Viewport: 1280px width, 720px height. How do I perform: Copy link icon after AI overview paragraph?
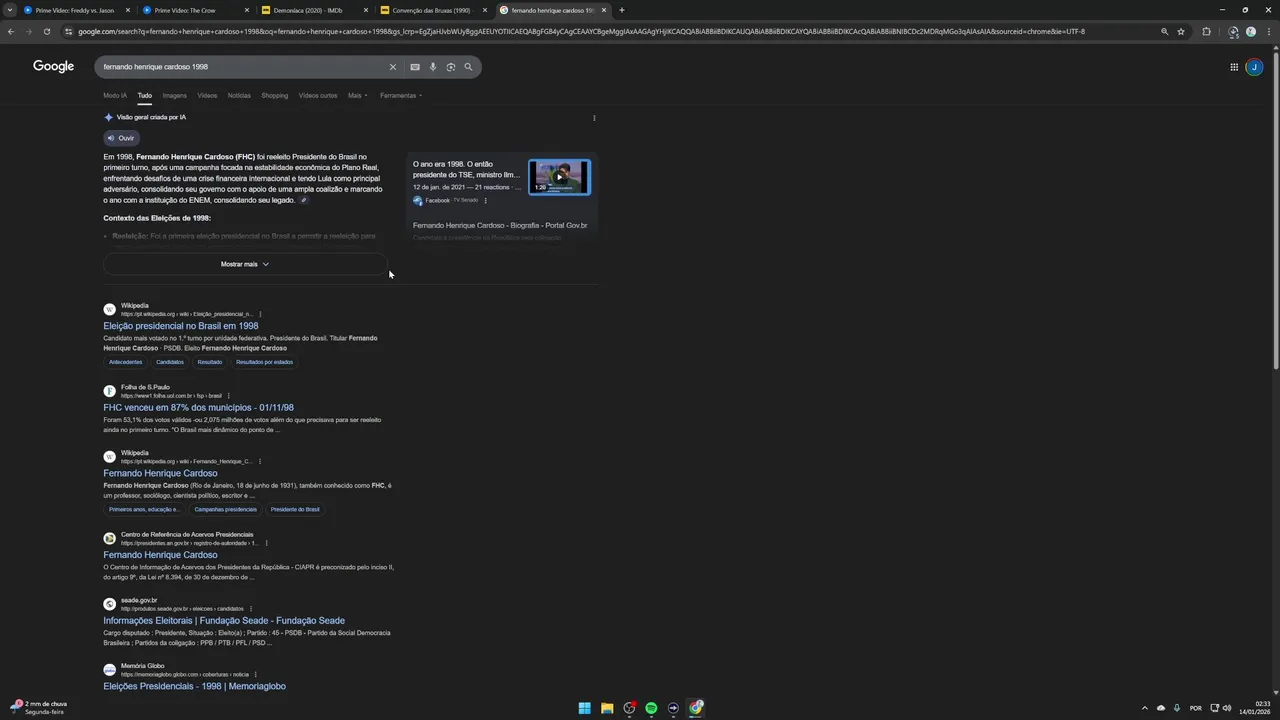click(x=304, y=200)
